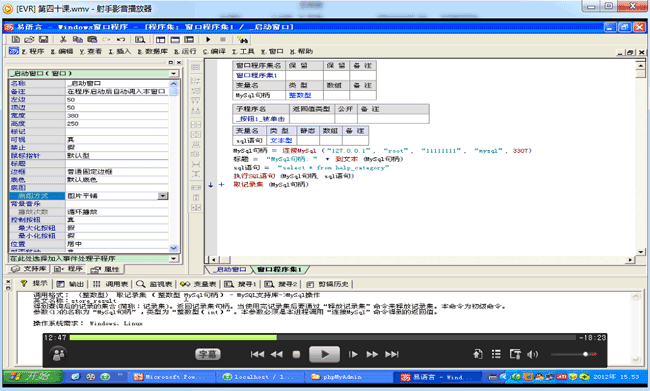Click the player playlist icon

click(496, 354)
